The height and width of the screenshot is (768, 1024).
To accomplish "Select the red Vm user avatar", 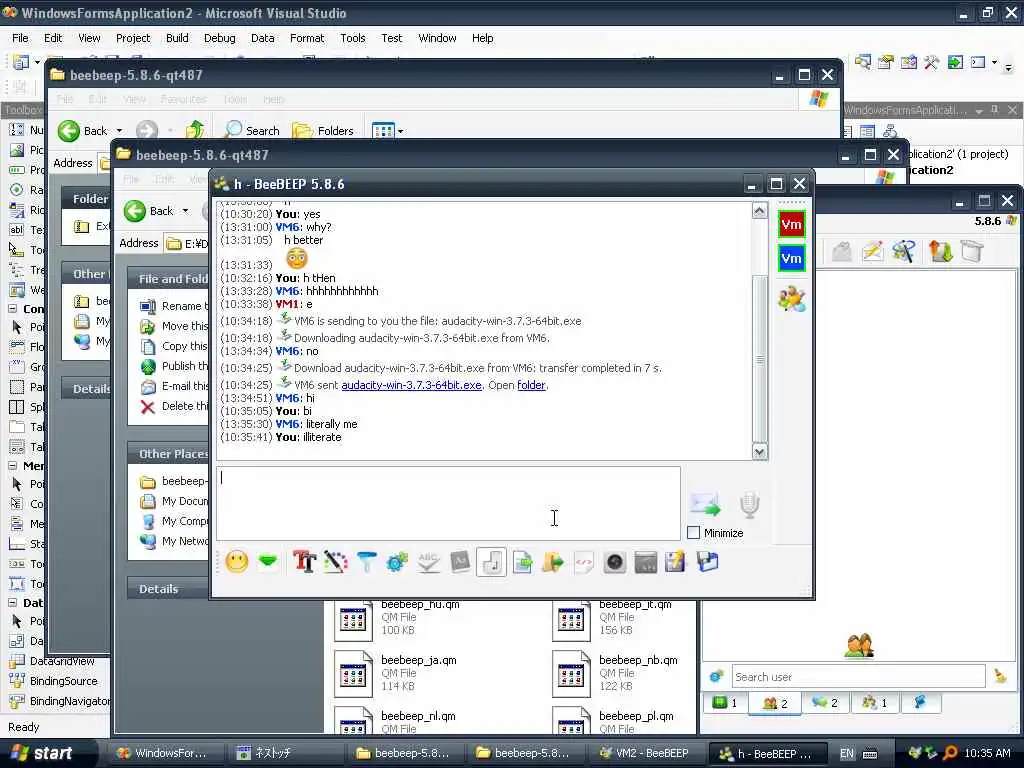I will tap(792, 225).
